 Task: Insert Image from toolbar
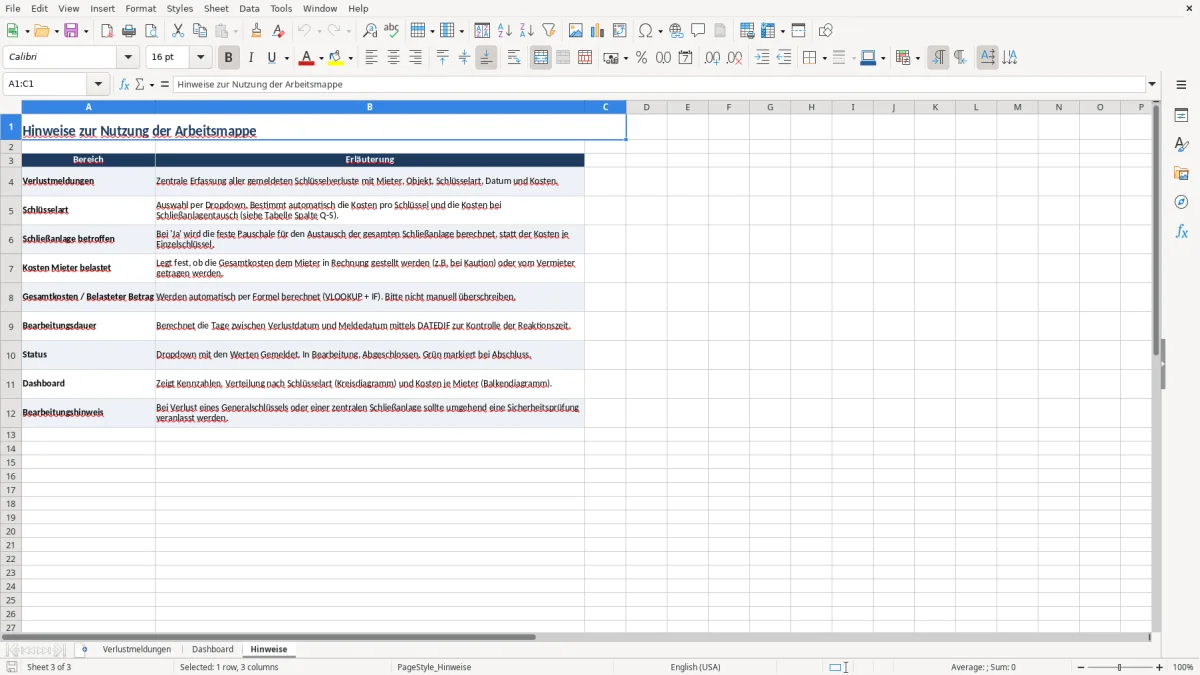tap(575, 31)
